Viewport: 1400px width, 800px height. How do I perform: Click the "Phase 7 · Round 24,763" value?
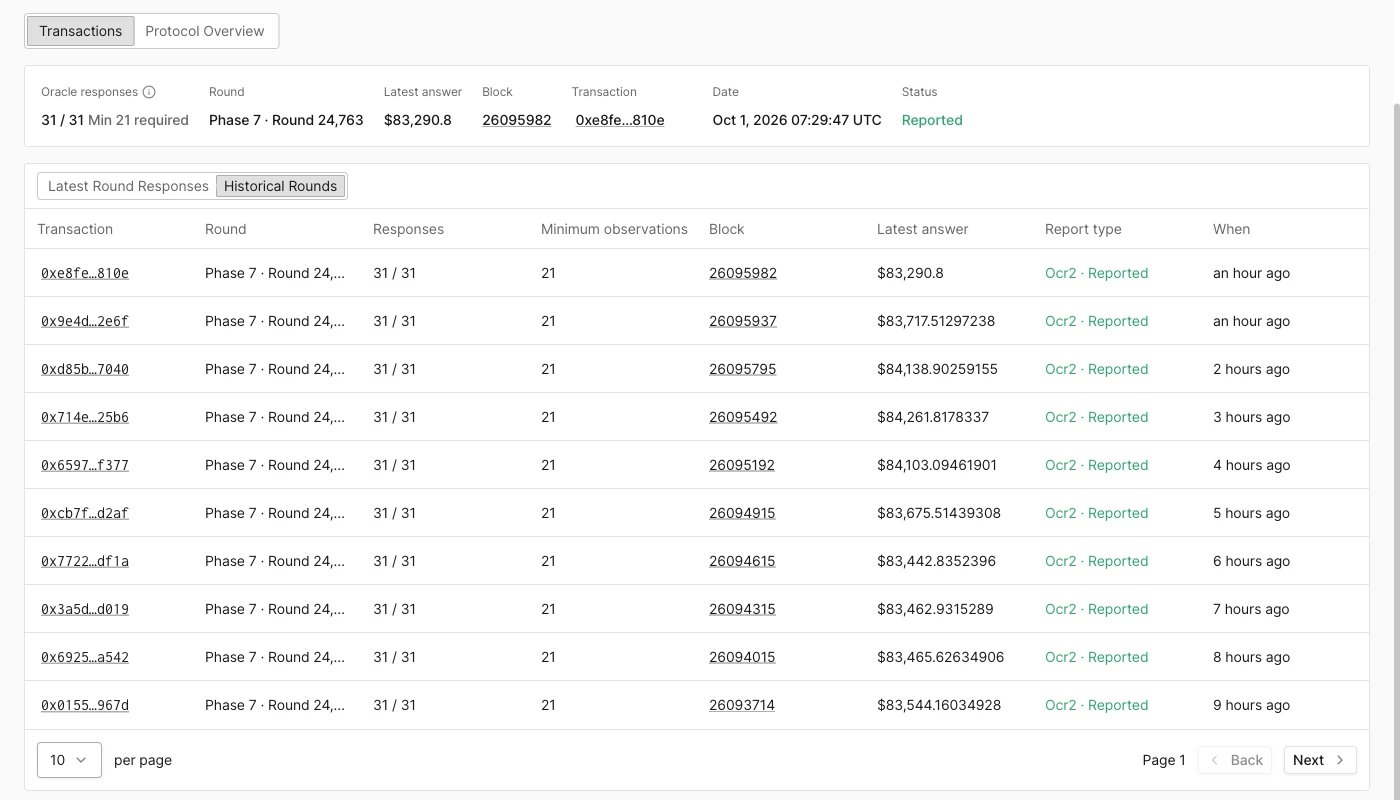point(286,120)
